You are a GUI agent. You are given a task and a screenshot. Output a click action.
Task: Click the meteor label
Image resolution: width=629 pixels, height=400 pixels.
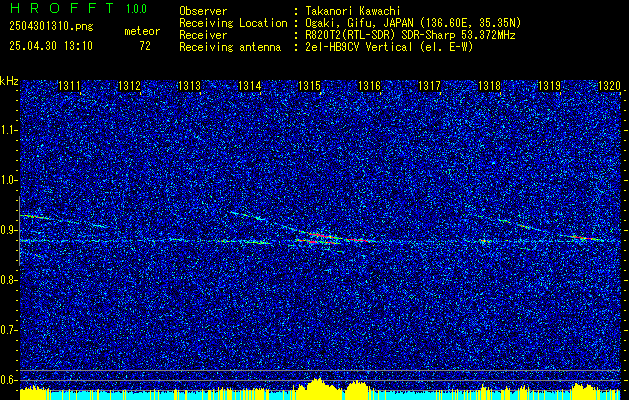click(x=142, y=31)
